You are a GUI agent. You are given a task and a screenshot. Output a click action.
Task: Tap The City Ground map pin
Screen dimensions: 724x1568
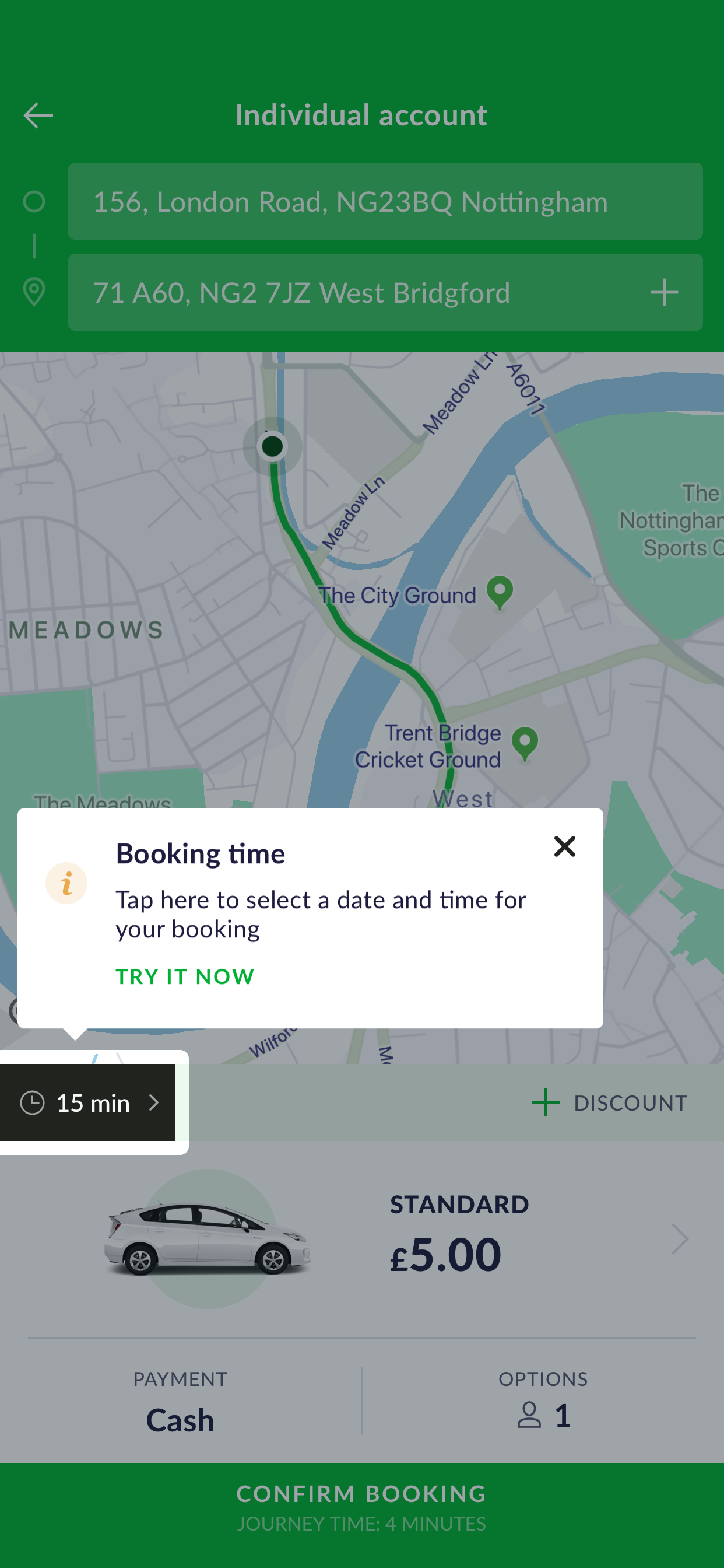click(500, 591)
